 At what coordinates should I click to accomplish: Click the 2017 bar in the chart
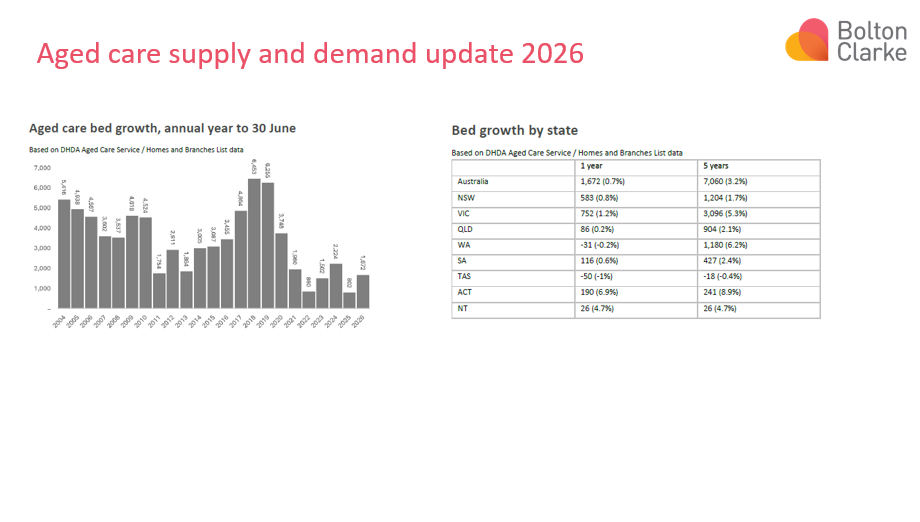241,259
